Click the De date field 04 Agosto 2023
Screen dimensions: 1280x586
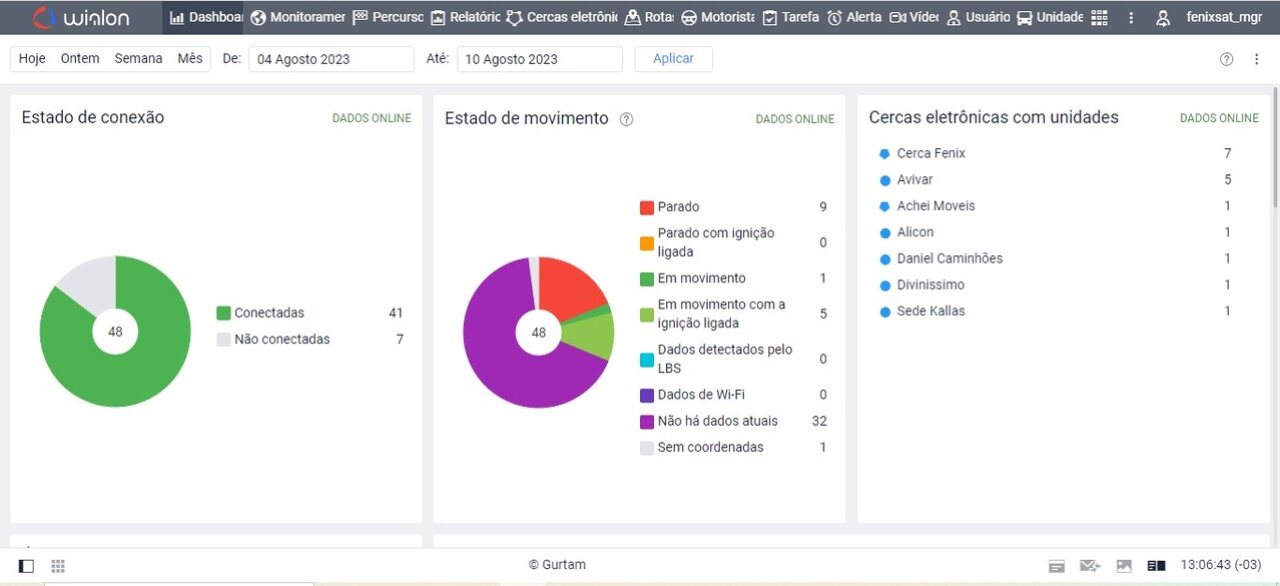330,59
